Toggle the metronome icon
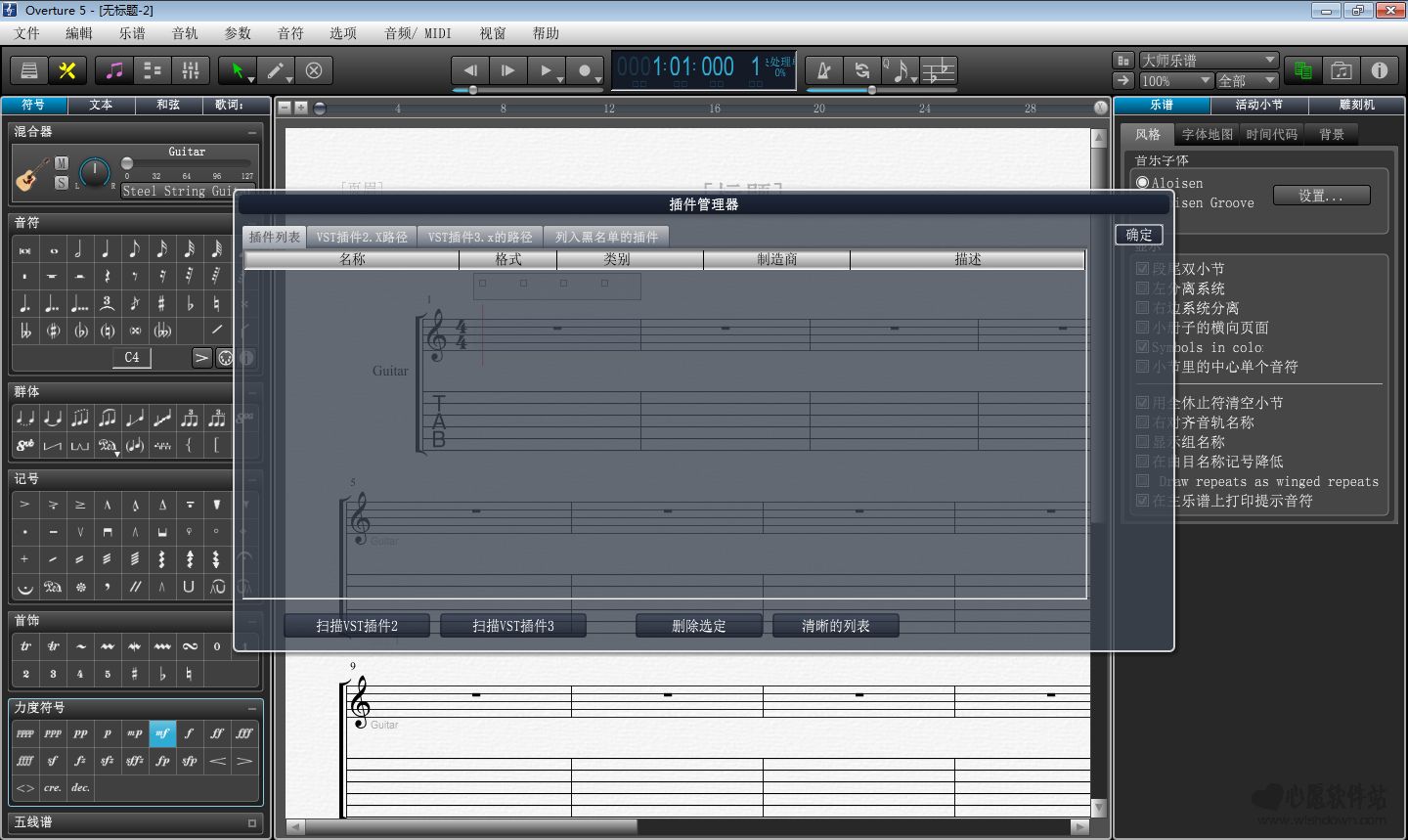This screenshot has width=1408, height=840. (x=824, y=70)
